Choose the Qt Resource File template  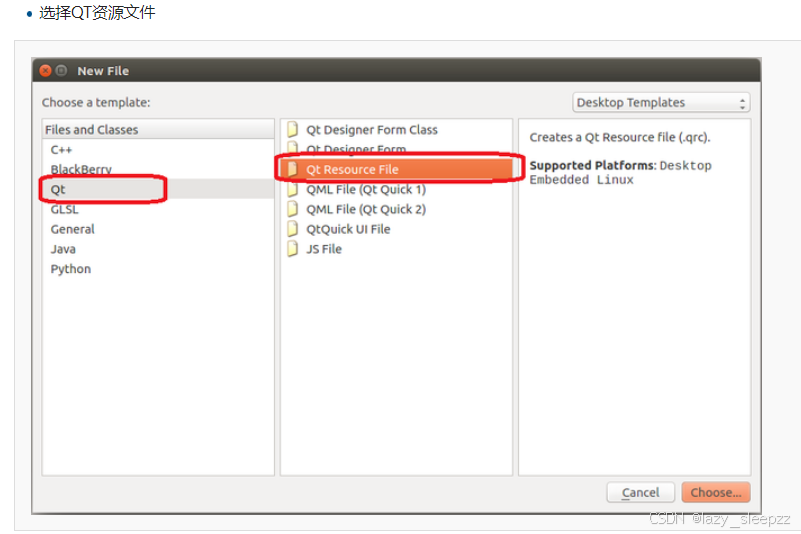[x=396, y=169]
